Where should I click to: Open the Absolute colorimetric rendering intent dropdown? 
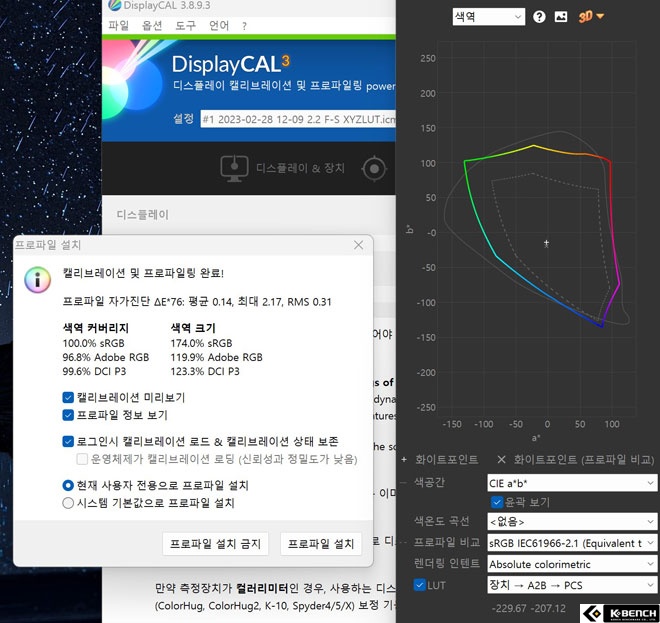[572, 564]
